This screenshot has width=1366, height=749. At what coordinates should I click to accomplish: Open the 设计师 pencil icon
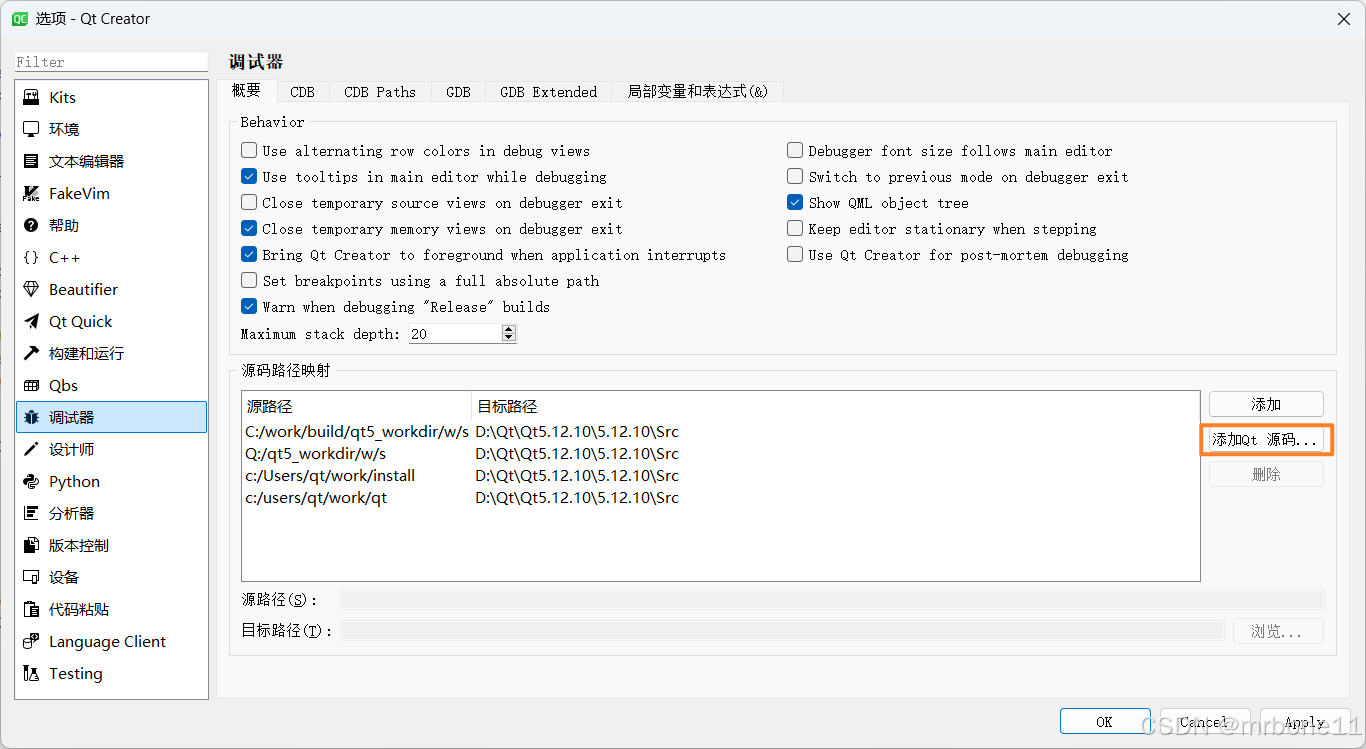[x=31, y=449]
